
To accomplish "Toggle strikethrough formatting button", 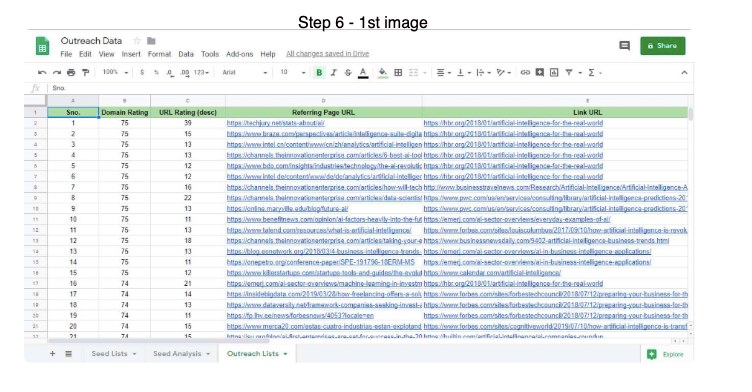I will 348,72.
